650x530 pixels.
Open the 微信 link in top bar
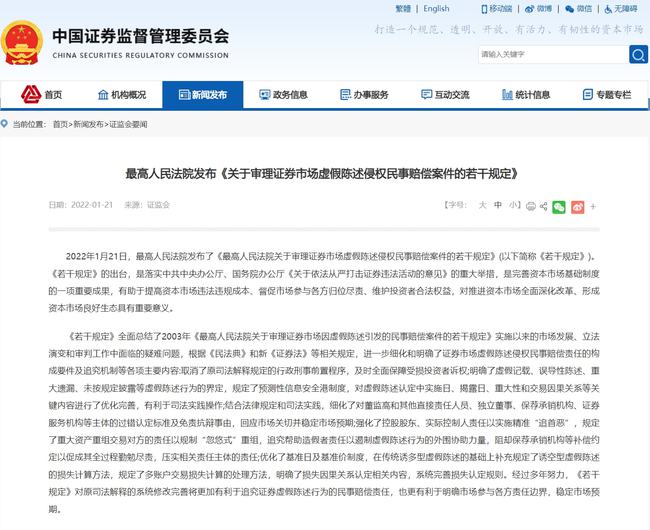coord(585,9)
